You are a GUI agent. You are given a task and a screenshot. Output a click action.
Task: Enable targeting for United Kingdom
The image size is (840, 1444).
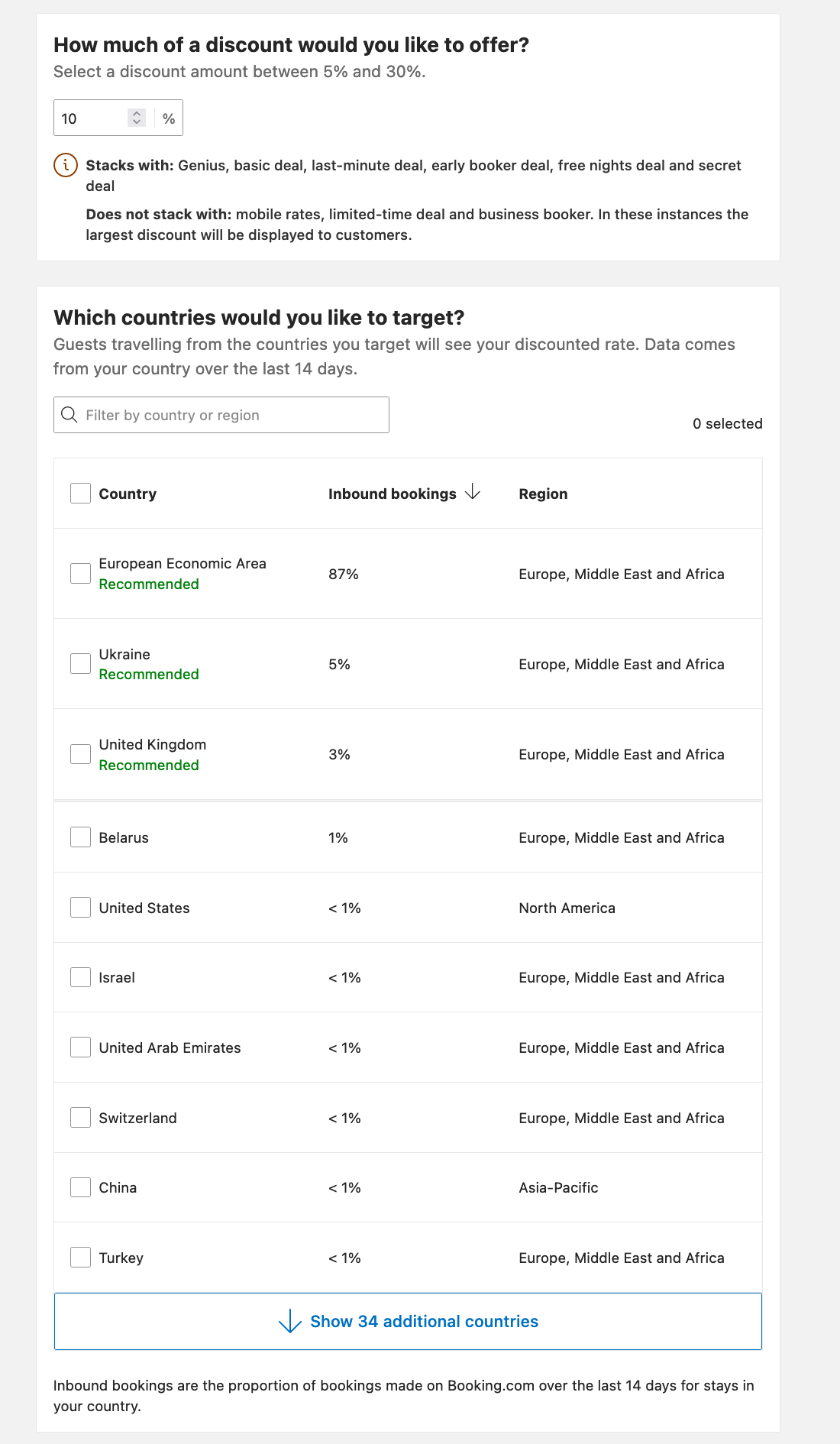pos(80,753)
